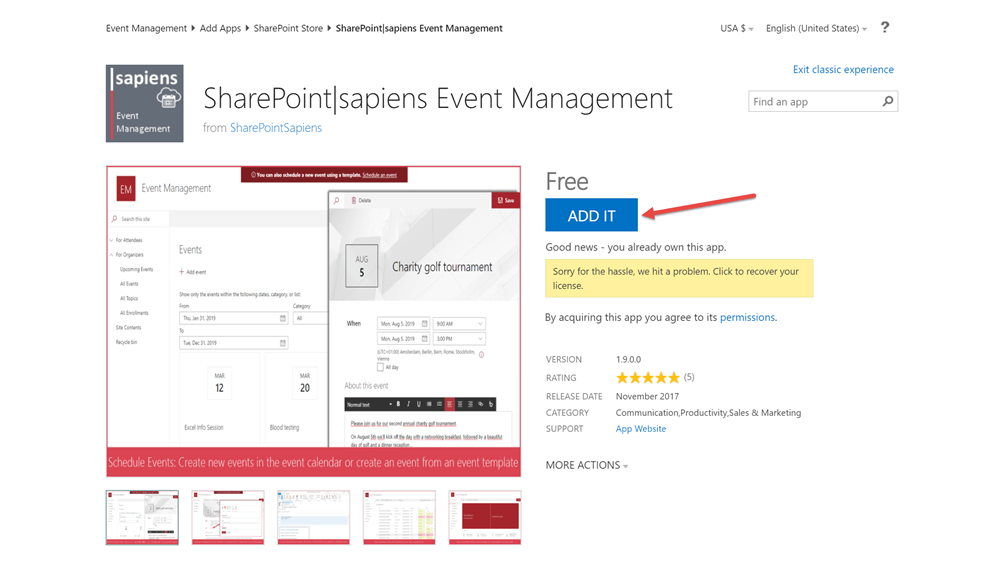The width and height of the screenshot is (1004, 575).
Task: Click the help question mark icon
Action: (x=884, y=28)
